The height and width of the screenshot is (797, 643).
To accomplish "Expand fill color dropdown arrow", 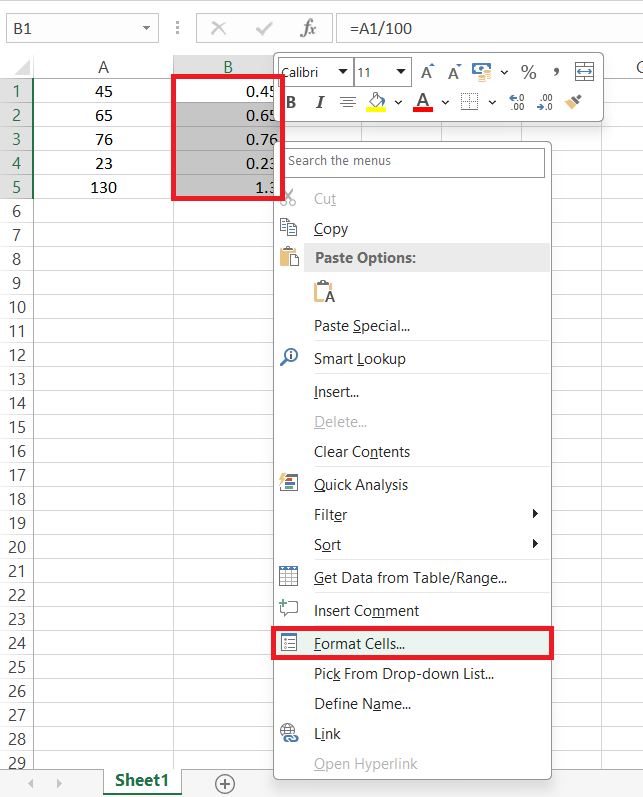I will (399, 103).
